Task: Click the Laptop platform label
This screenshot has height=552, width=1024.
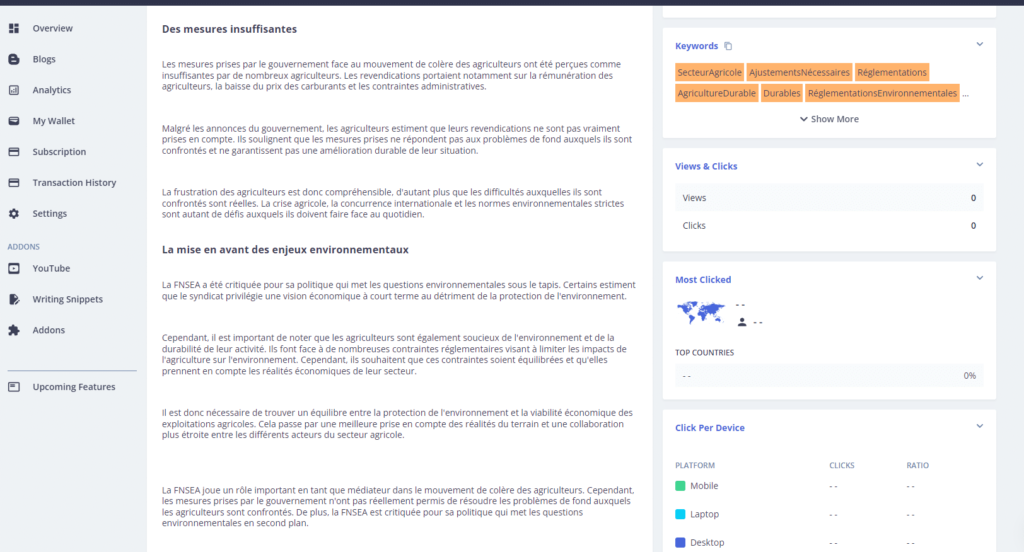Action: pos(705,514)
